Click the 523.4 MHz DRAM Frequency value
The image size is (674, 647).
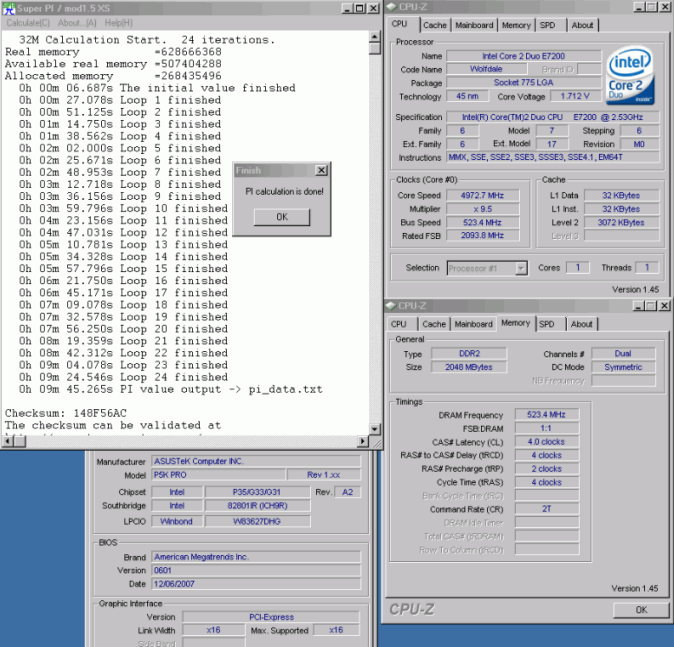click(x=546, y=415)
